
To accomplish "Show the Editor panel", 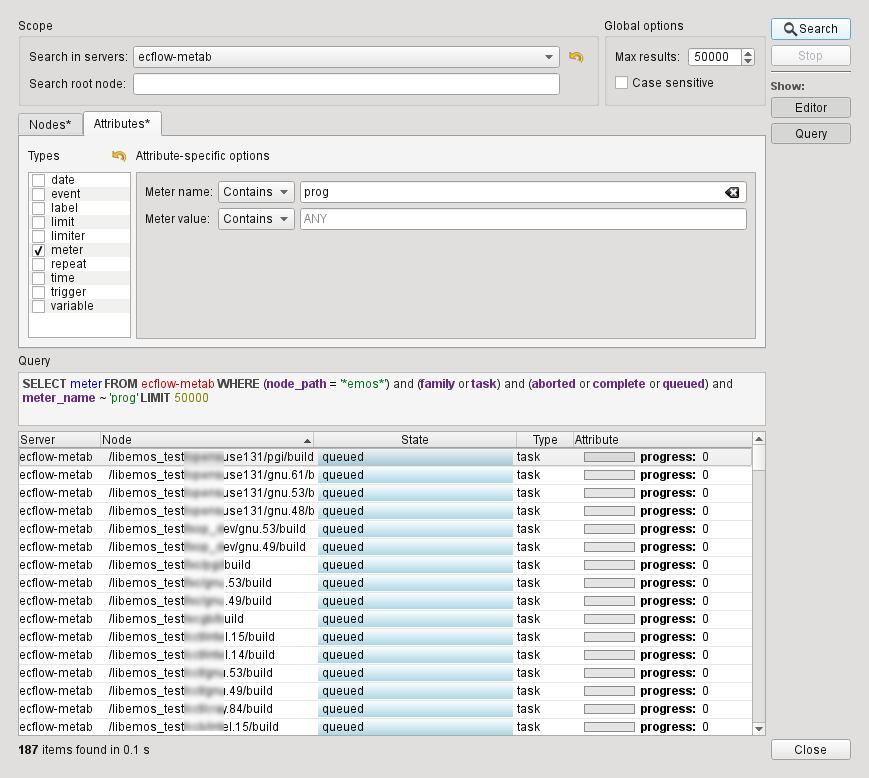I will [810, 108].
